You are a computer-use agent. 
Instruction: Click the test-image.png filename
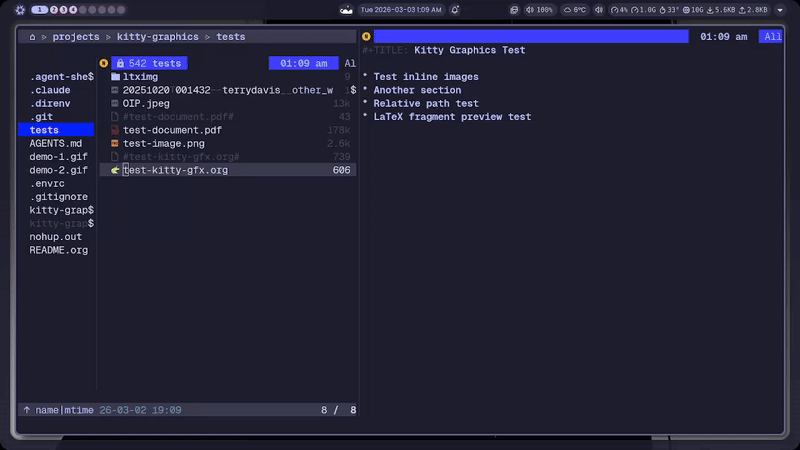pos(164,143)
